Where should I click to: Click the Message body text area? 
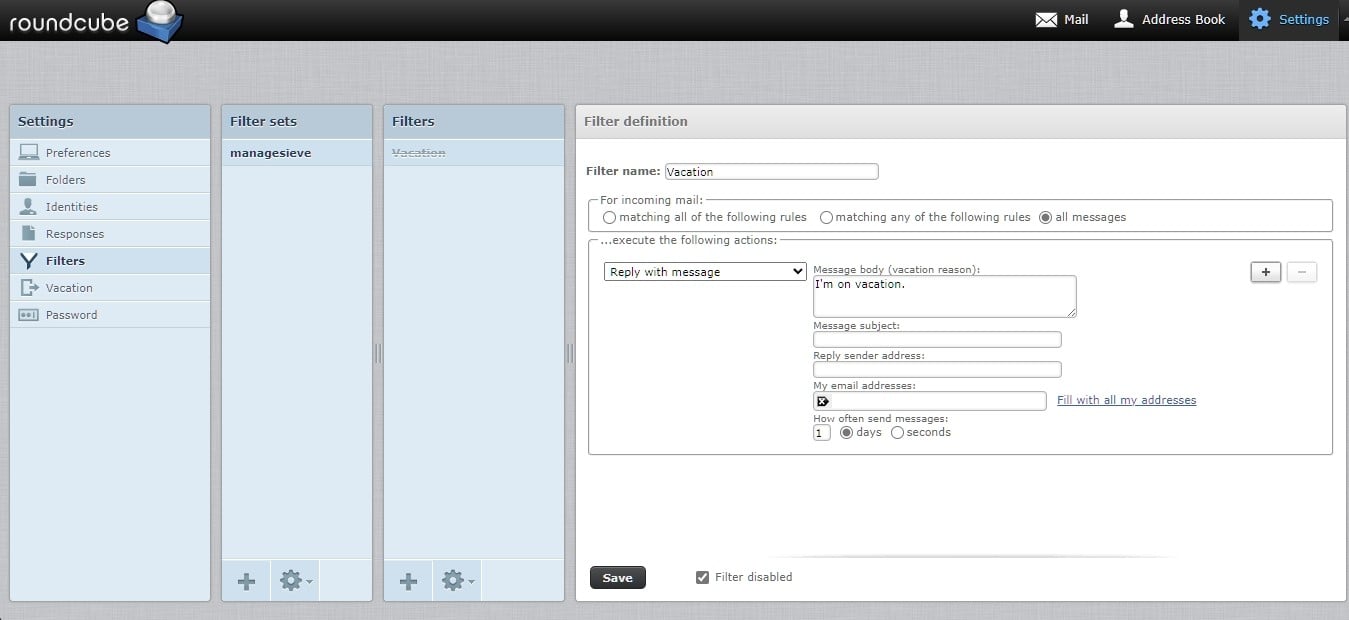point(945,297)
